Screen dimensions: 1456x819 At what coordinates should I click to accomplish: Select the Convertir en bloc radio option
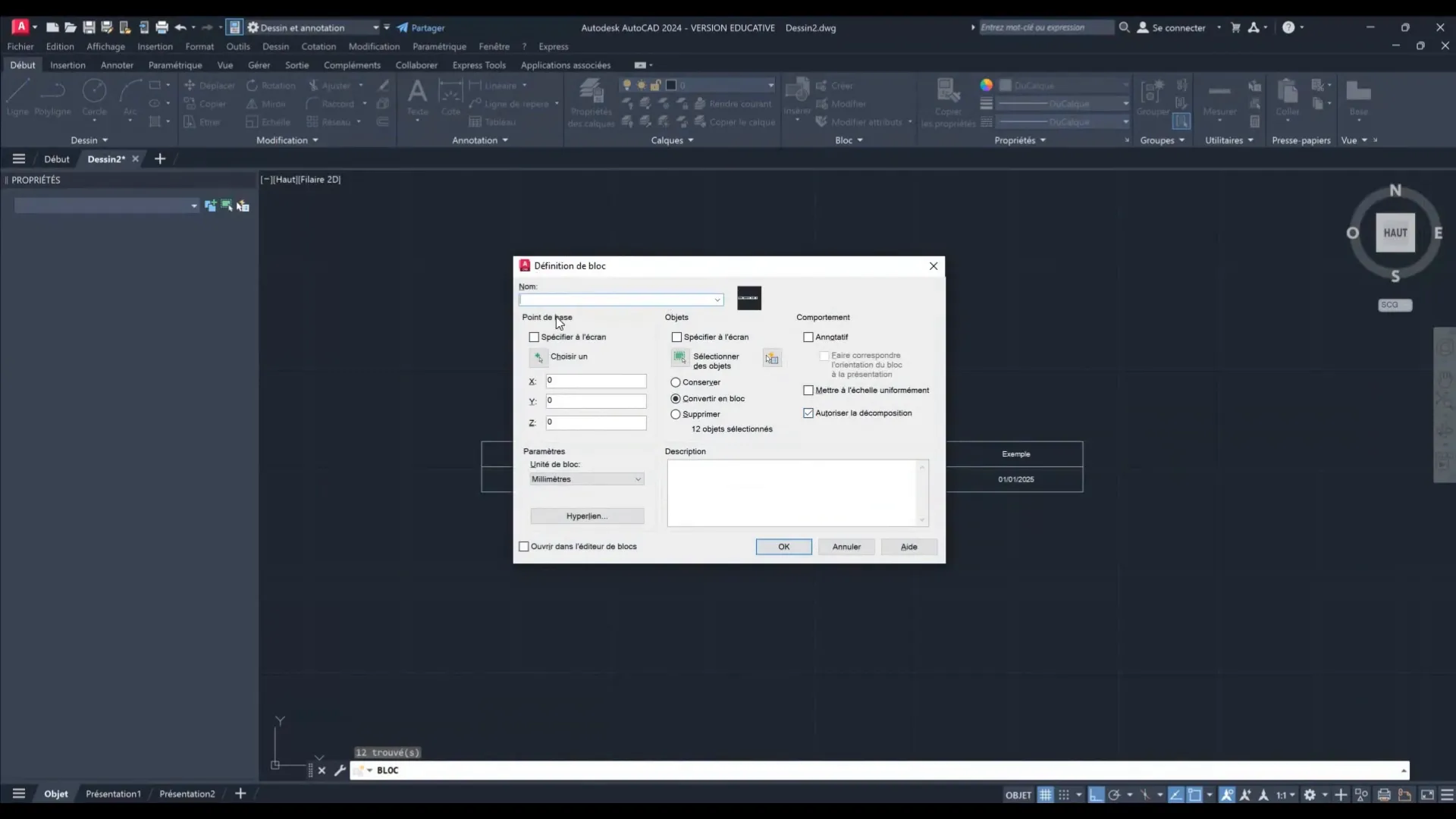[676, 398]
